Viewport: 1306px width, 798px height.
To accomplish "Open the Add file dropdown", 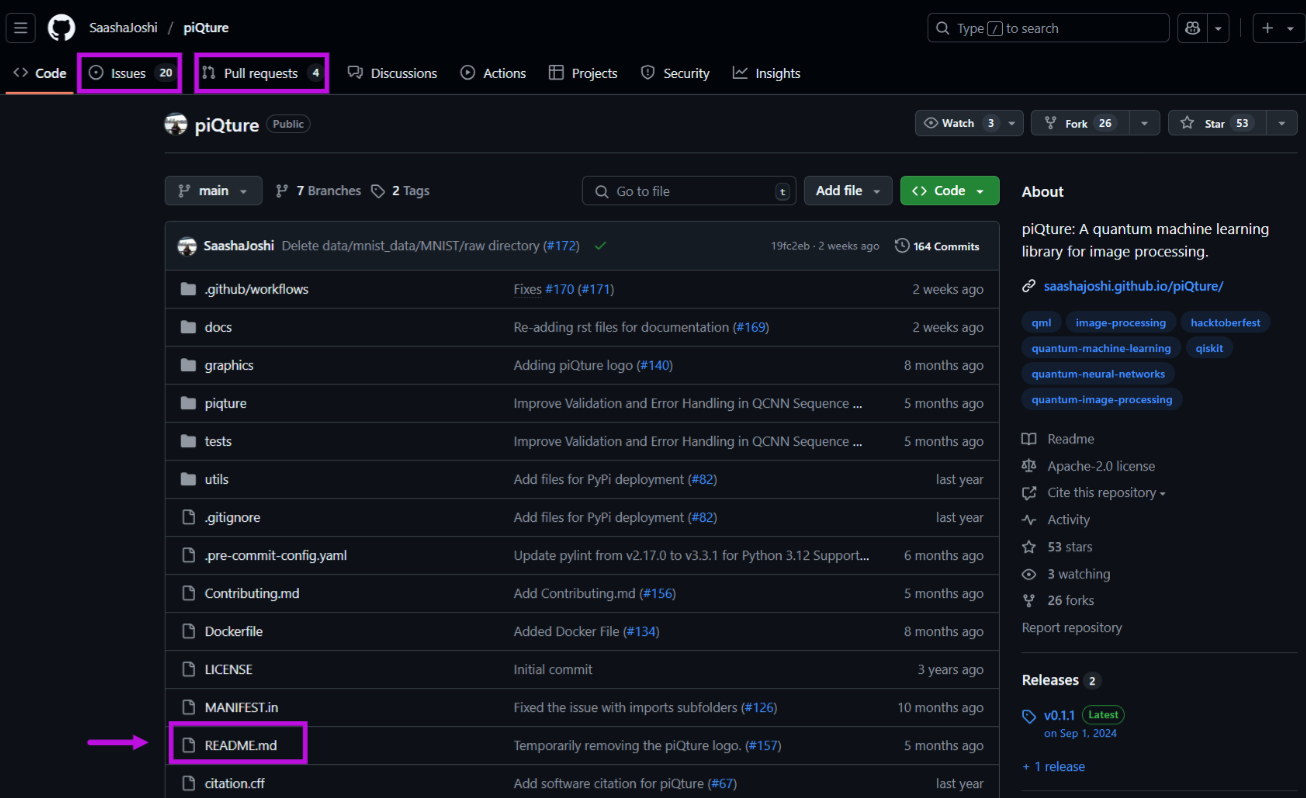I will click(x=848, y=191).
